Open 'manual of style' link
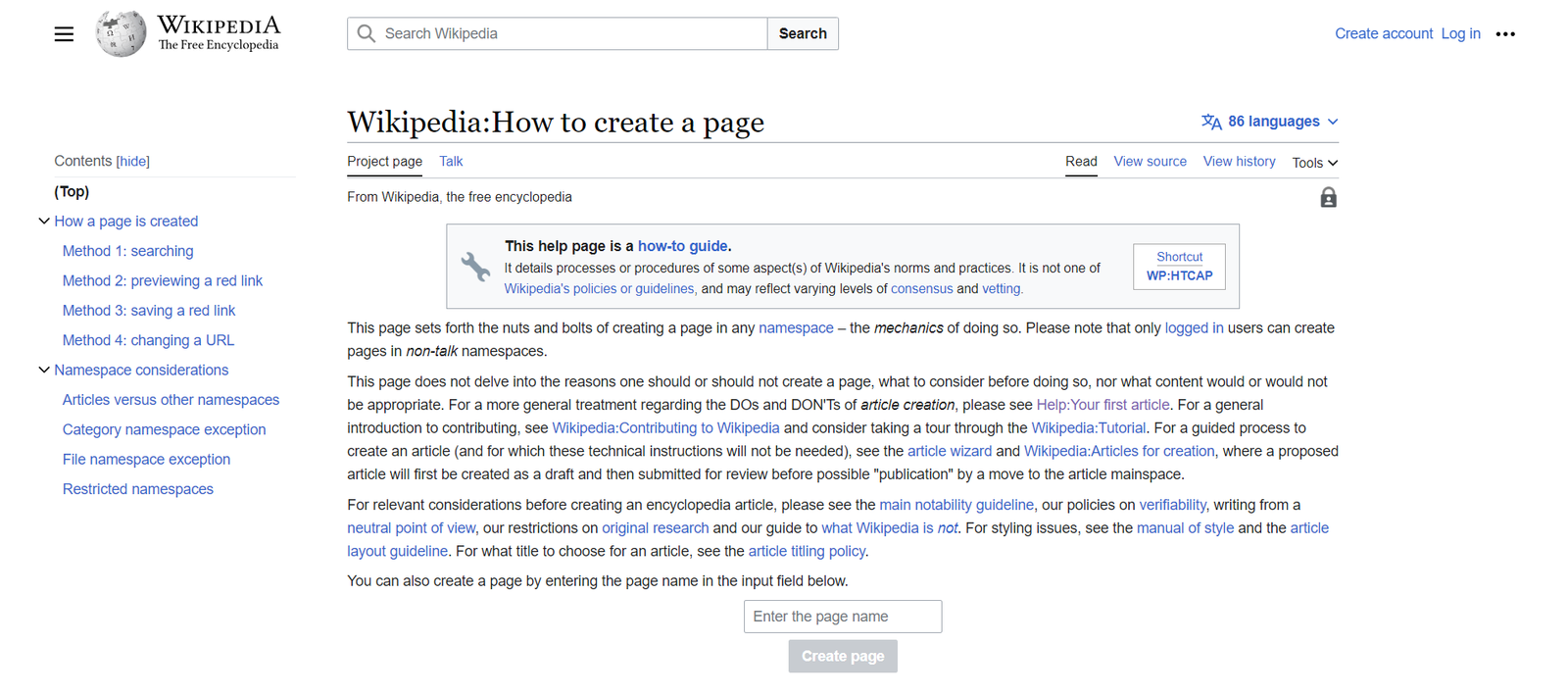 point(1186,528)
